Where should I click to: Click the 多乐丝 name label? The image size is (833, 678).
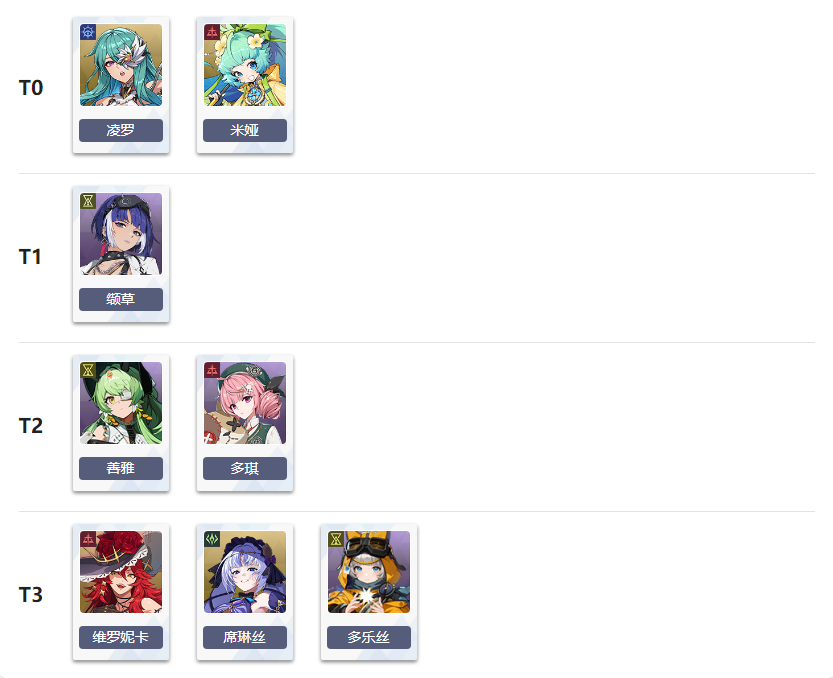click(369, 637)
